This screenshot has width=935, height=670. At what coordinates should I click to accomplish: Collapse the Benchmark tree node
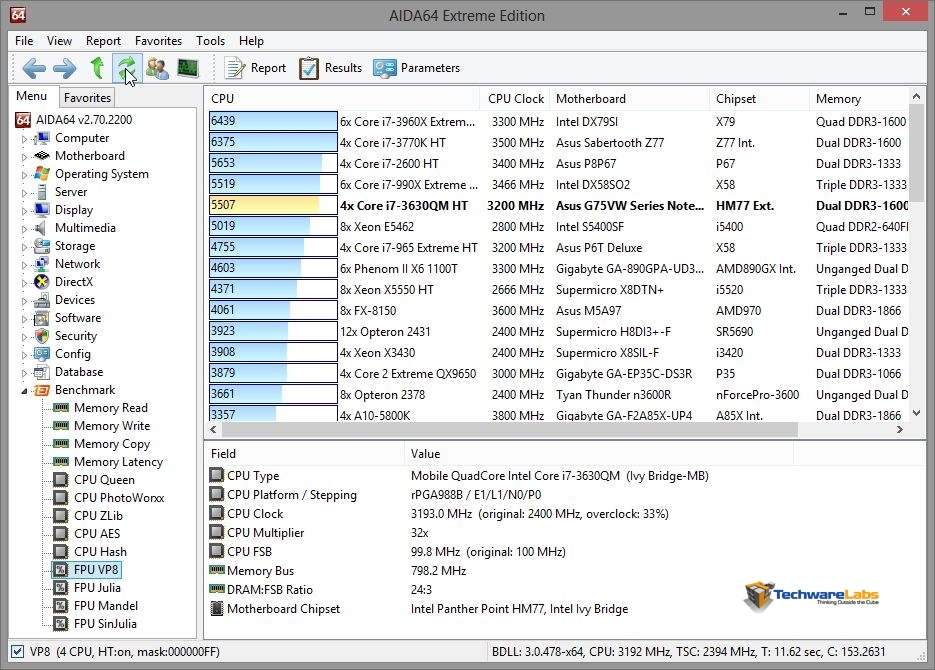tap(24, 391)
